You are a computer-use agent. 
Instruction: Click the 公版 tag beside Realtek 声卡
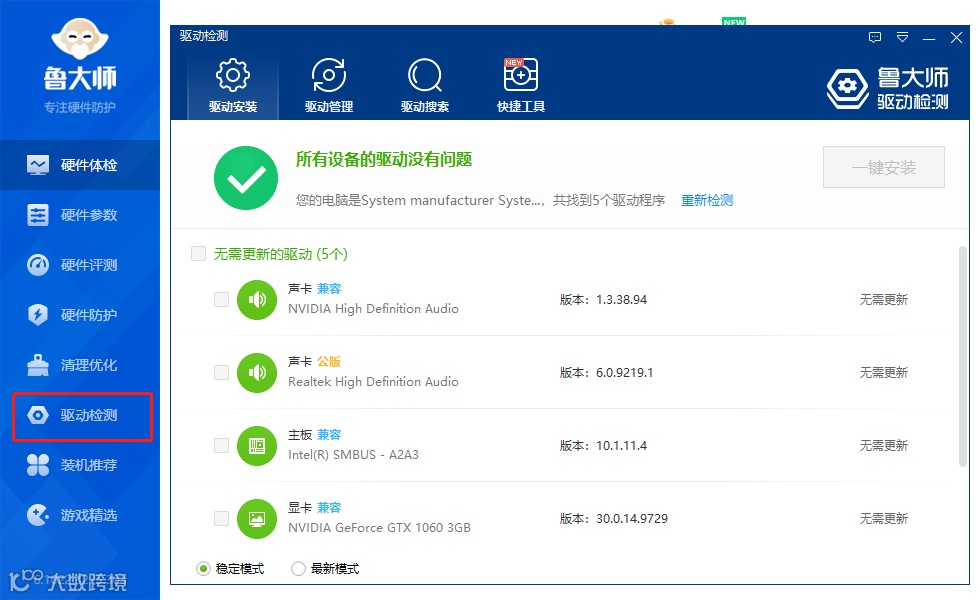point(329,361)
